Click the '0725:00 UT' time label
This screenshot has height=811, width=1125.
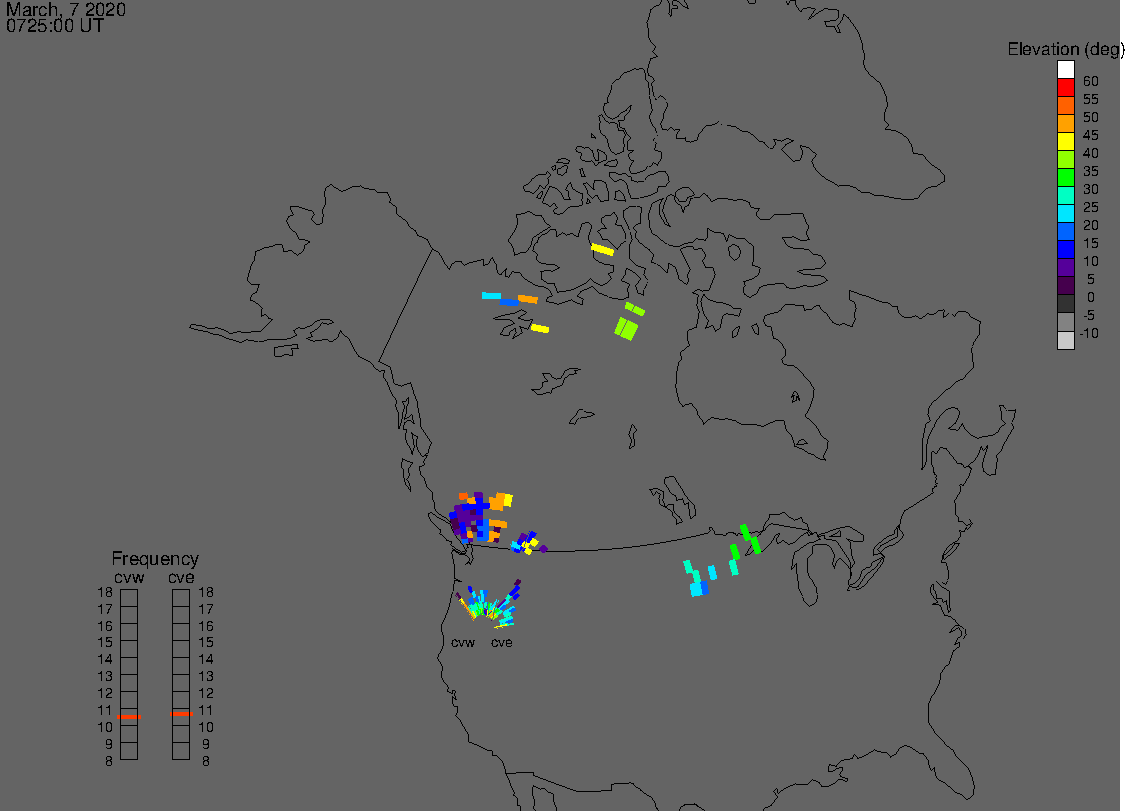[55, 26]
